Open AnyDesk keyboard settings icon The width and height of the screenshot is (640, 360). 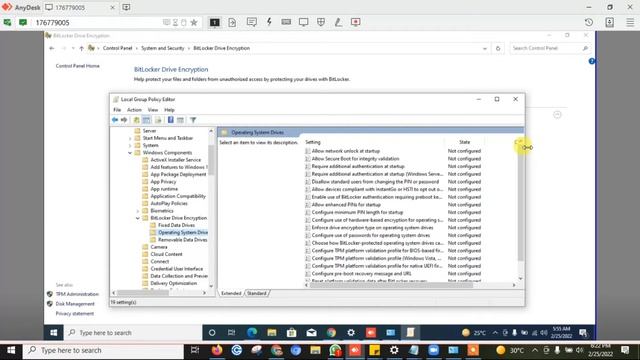(286, 22)
